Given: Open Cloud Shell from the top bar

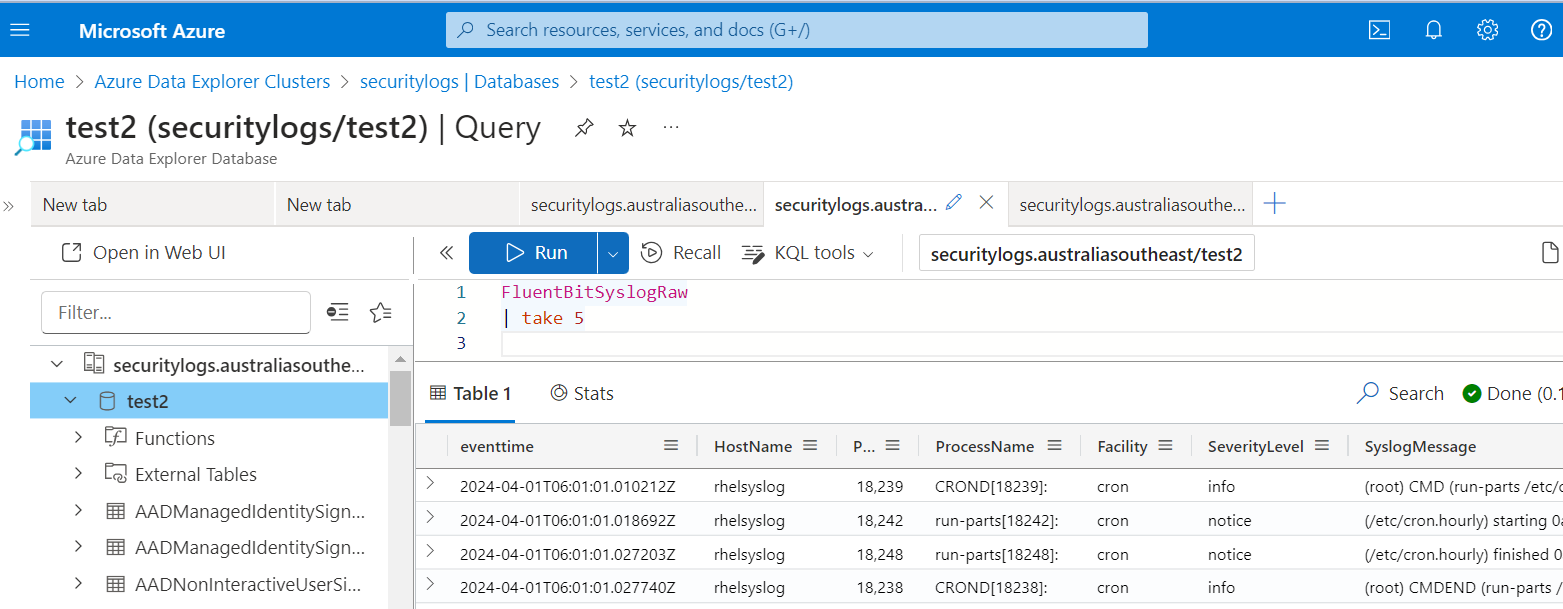Looking at the screenshot, I should click(1379, 30).
